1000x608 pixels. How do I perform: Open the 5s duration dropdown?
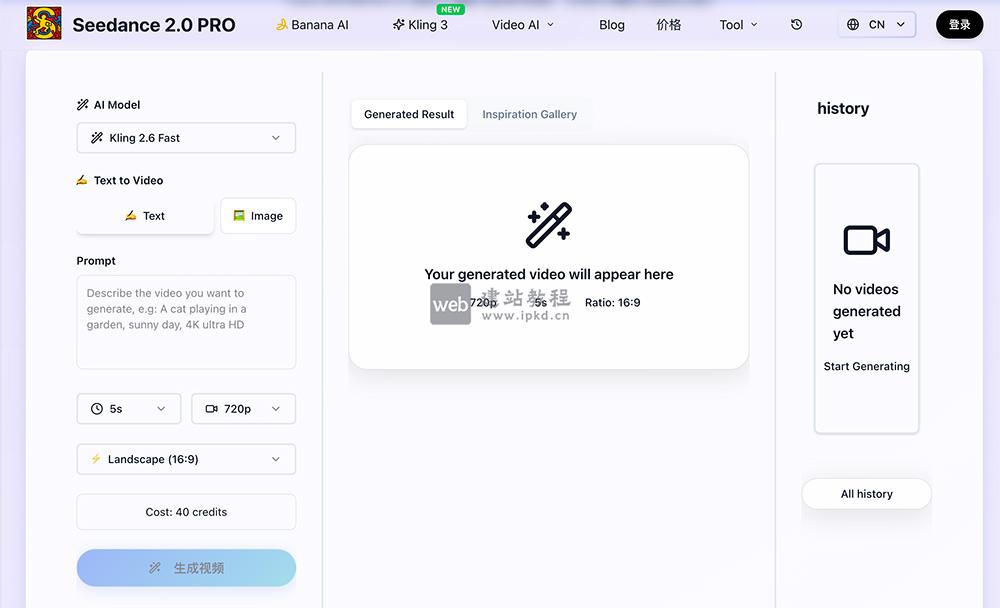128,408
